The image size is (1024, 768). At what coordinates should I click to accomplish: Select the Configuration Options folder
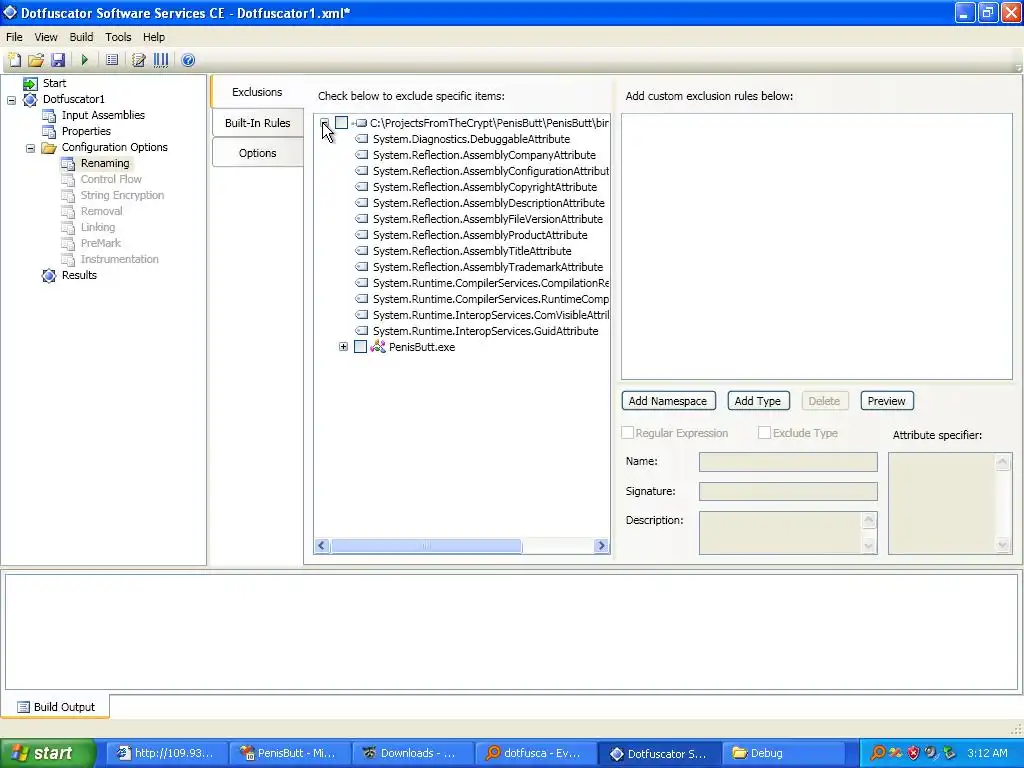pos(114,147)
